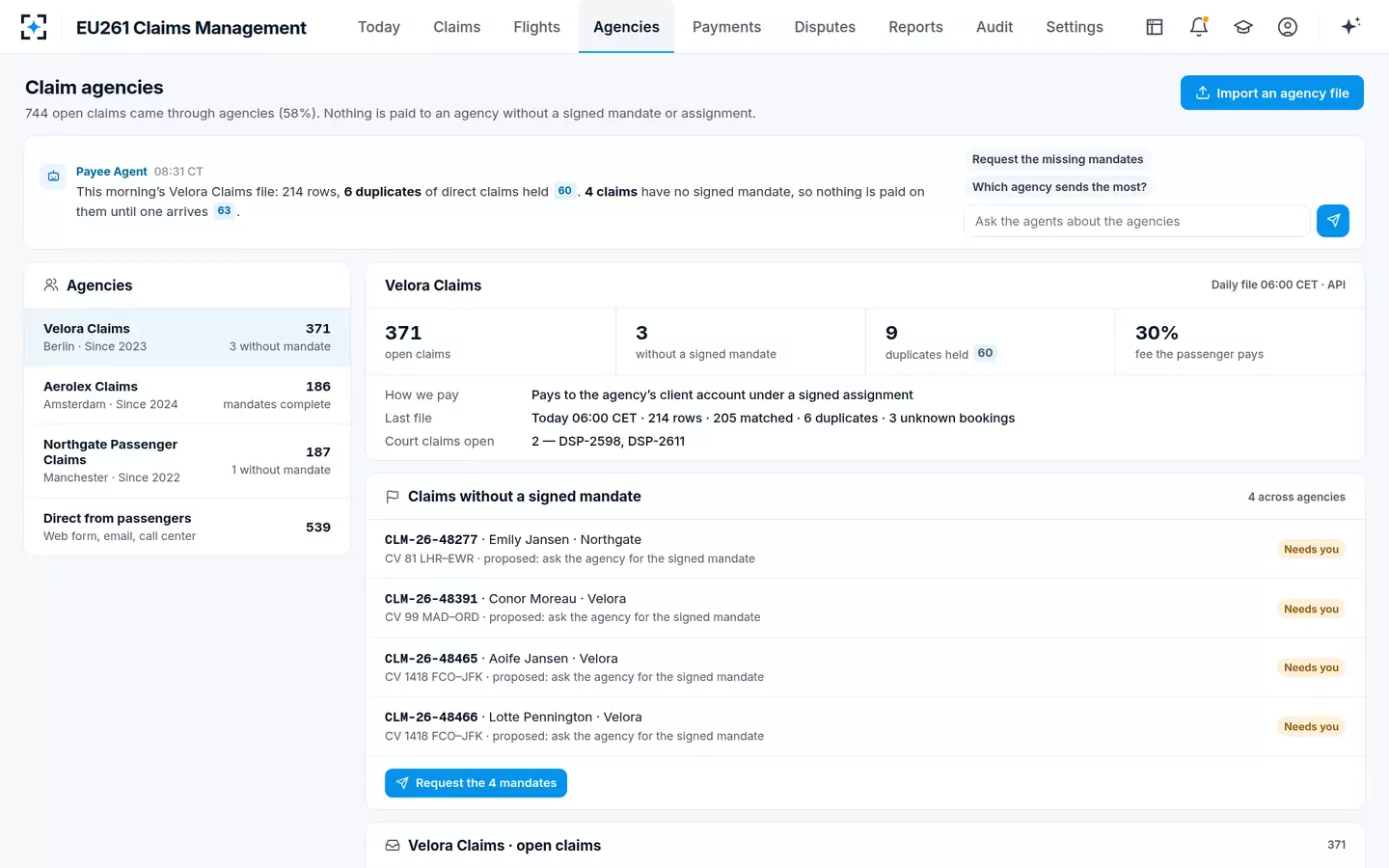1389x868 pixels.
Task: Click the '371 open claims' stat
Action: pyautogui.click(x=490, y=341)
